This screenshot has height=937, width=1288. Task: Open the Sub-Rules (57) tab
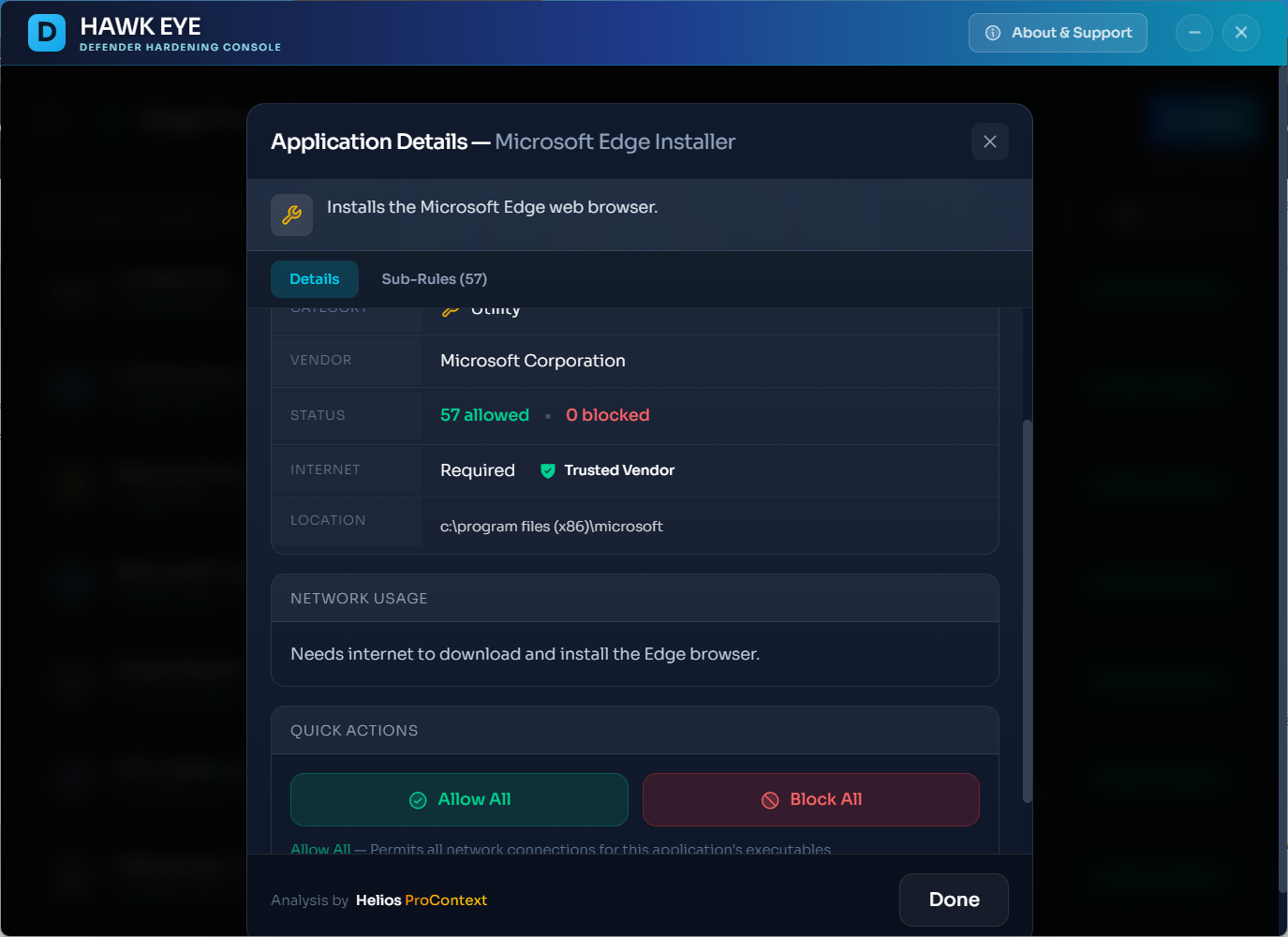click(x=434, y=279)
